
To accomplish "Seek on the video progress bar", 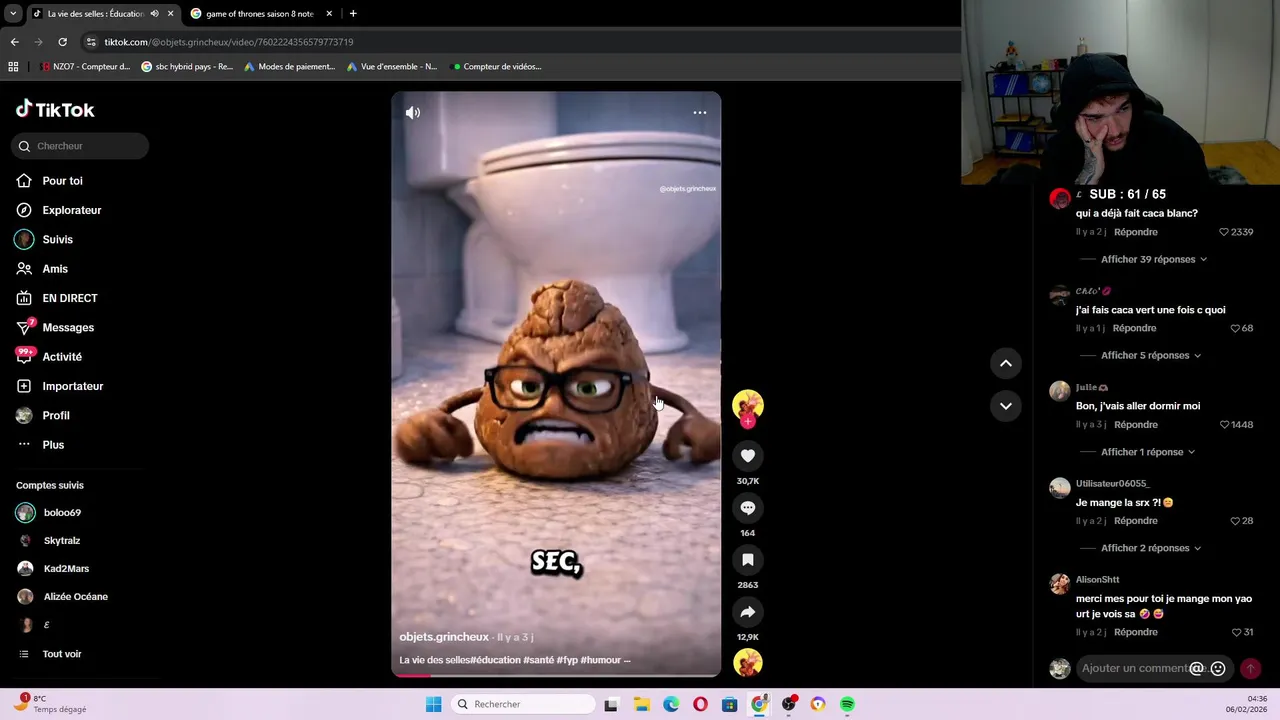I will 556,676.
